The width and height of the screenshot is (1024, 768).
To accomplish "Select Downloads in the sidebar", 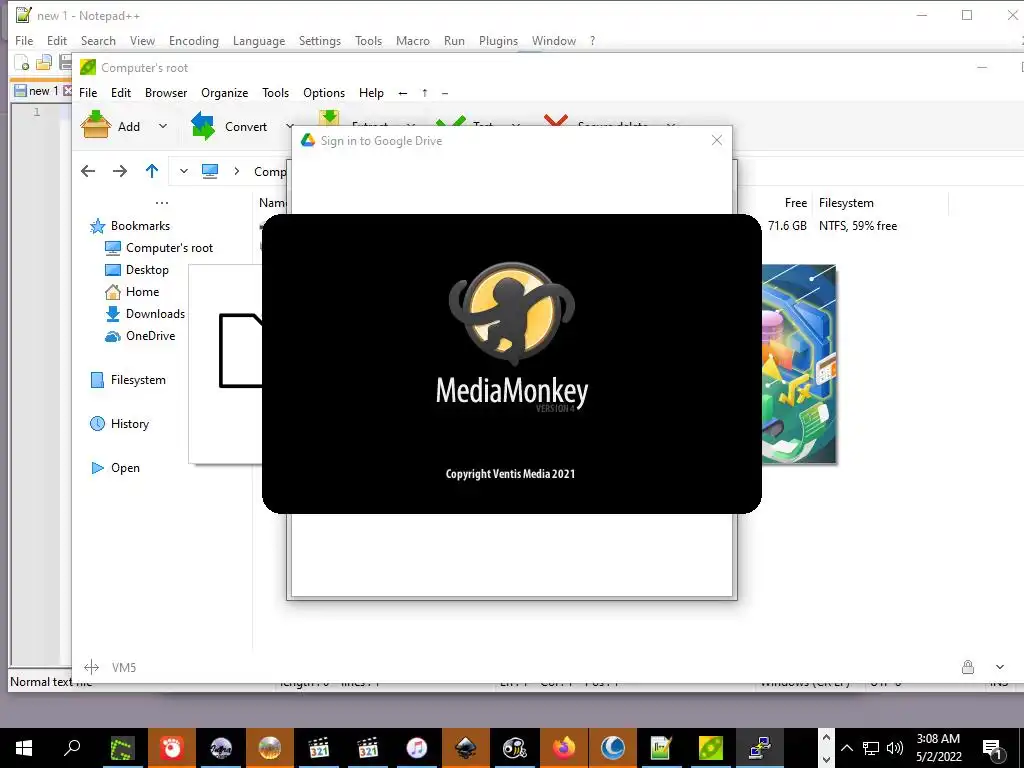I will pyautogui.click(x=155, y=314).
